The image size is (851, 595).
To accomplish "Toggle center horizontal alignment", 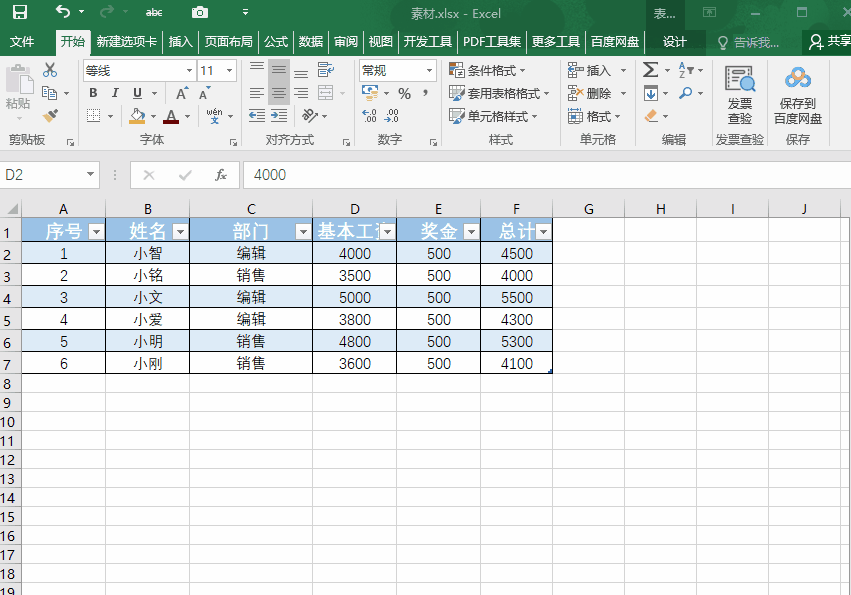I will [x=279, y=93].
